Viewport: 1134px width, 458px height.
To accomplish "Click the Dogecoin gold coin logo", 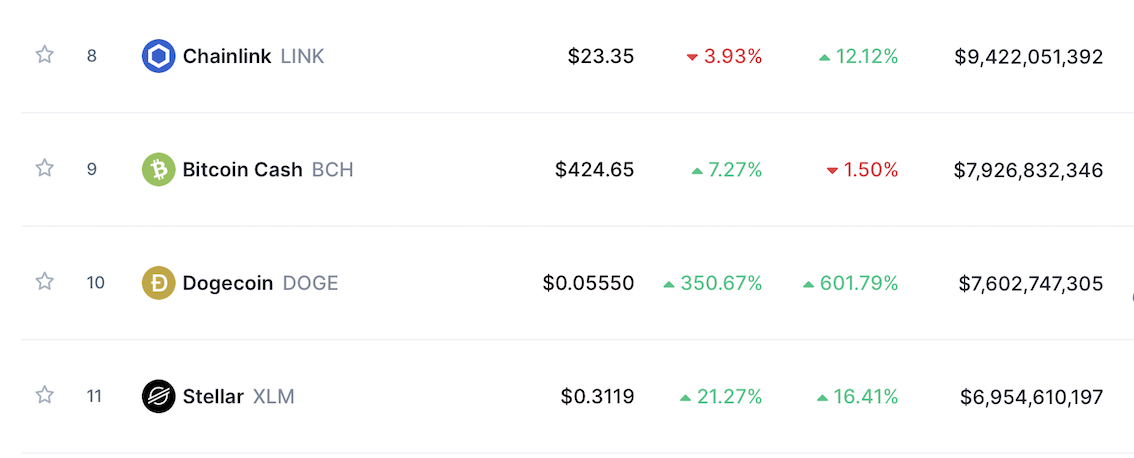I will 159,283.
